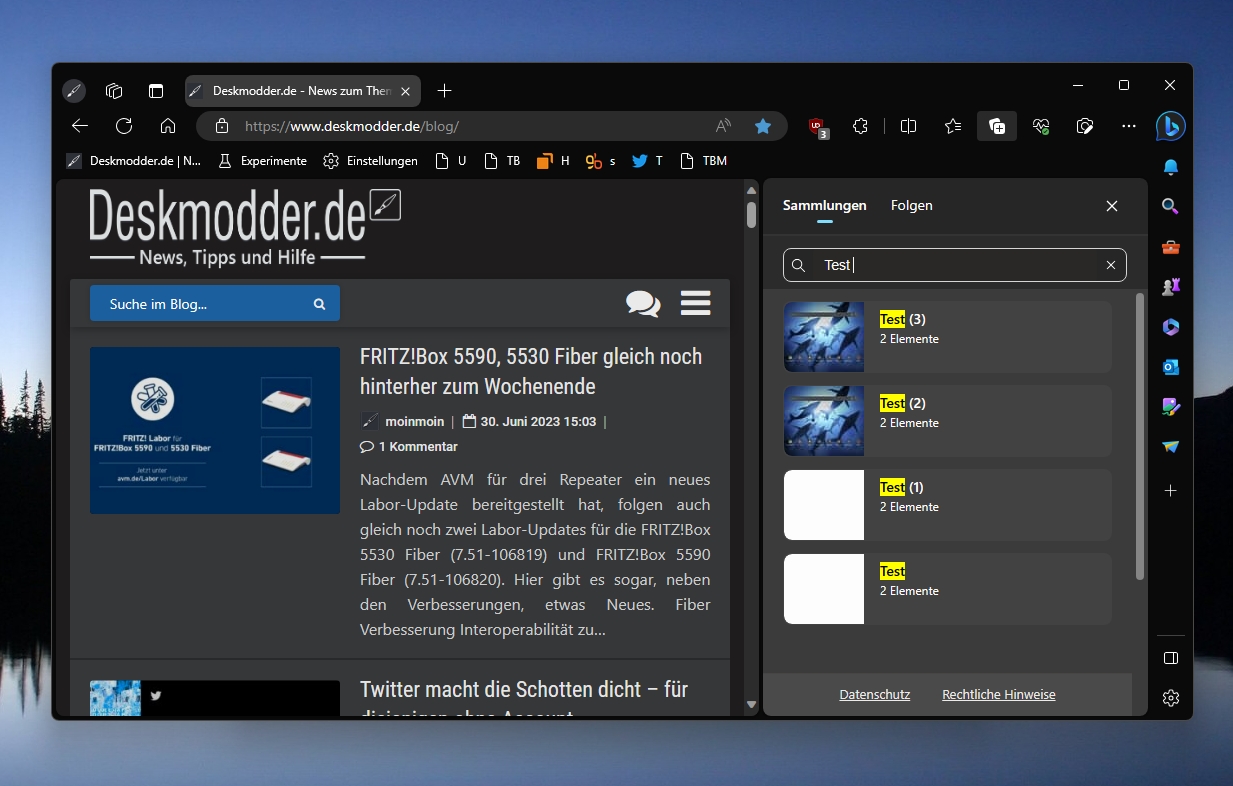Open the Rechtliche Hinweise link

pyautogui.click(x=999, y=694)
